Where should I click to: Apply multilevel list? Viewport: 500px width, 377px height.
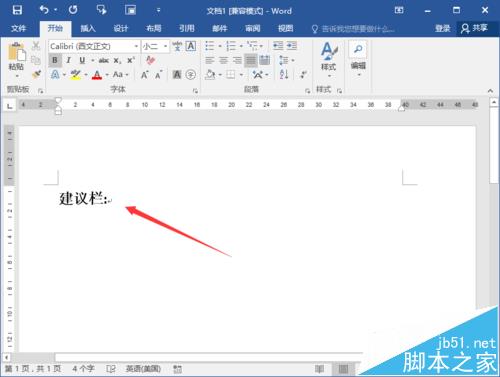[252, 45]
